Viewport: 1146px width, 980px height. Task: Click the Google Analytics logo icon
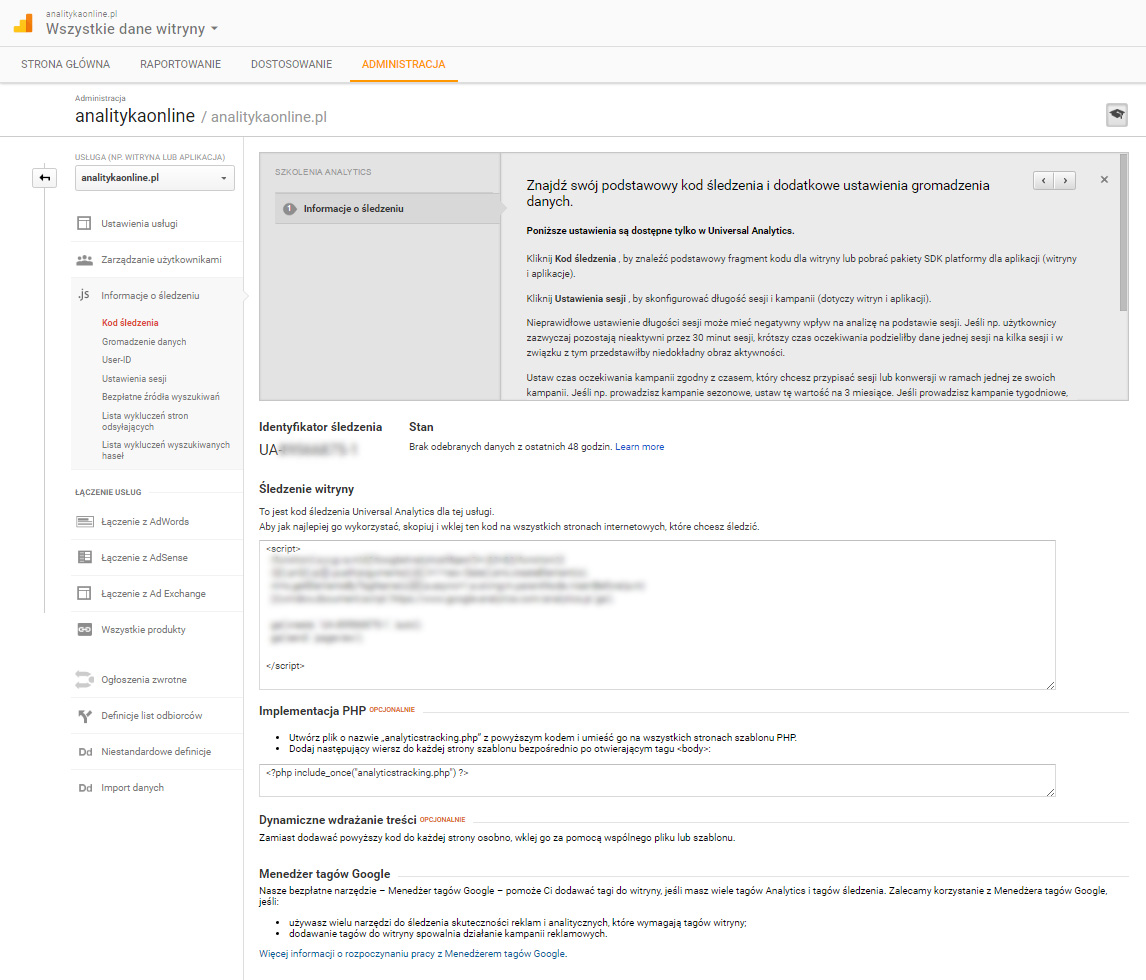[x=23, y=23]
